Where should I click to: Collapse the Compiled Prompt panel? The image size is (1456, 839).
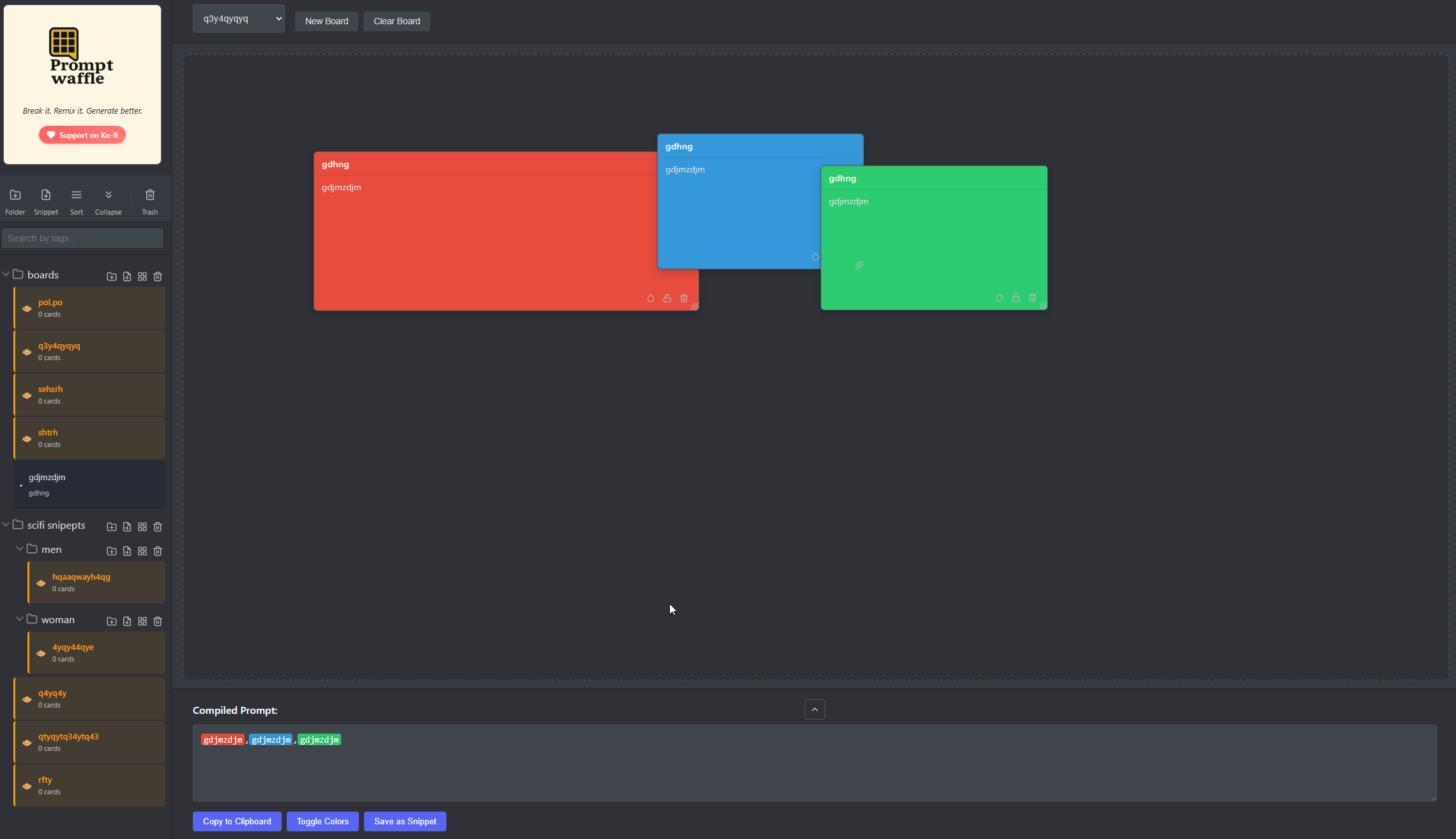pos(815,709)
